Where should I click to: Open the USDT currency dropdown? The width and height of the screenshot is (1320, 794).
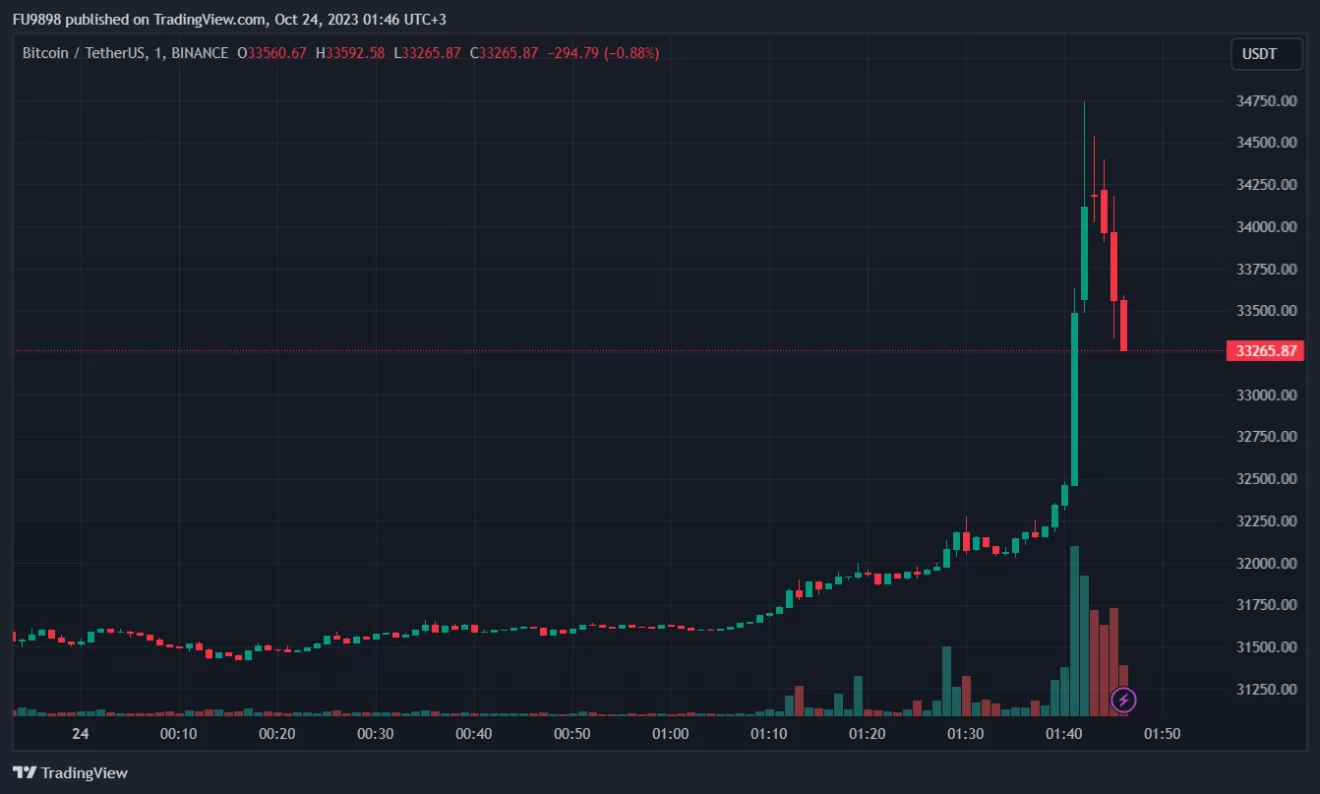(1265, 54)
